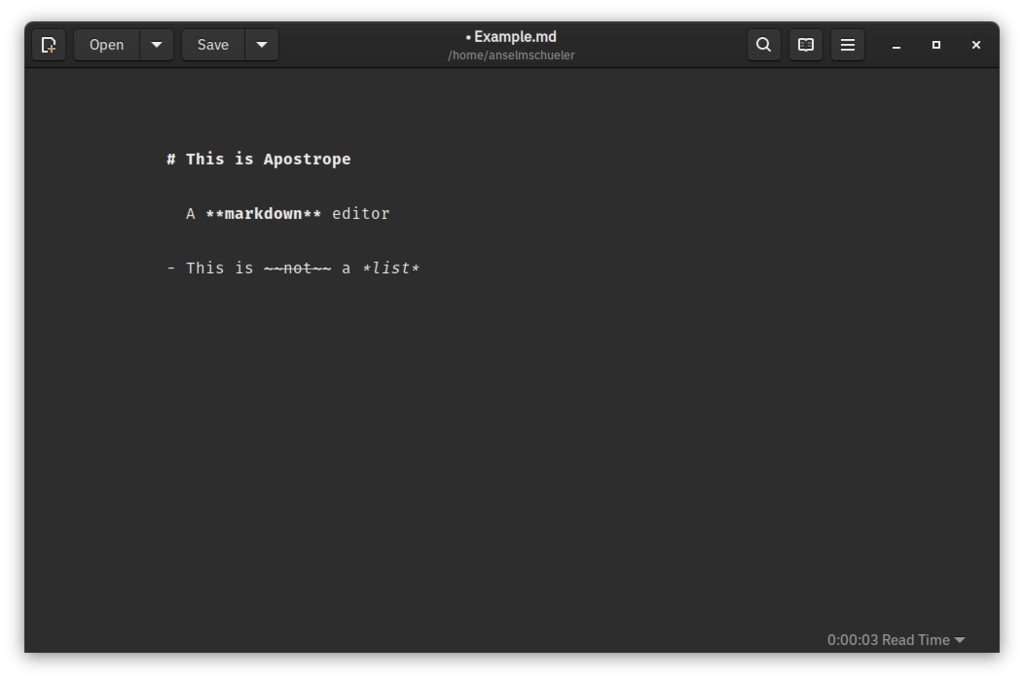Click the struck-through word not
1024x680 pixels.
tap(297, 268)
